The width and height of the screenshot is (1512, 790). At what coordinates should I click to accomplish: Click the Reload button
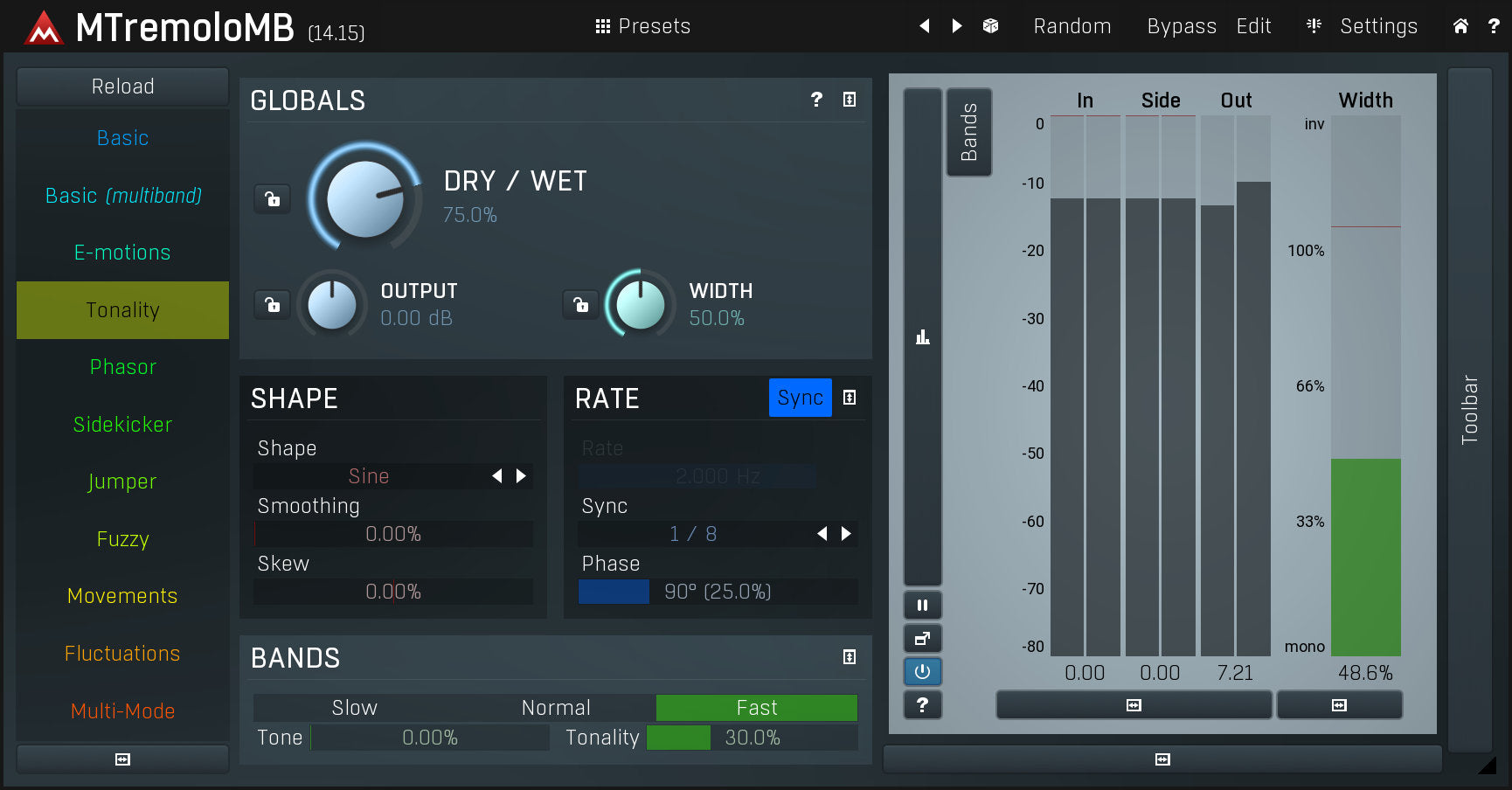[x=122, y=87]
